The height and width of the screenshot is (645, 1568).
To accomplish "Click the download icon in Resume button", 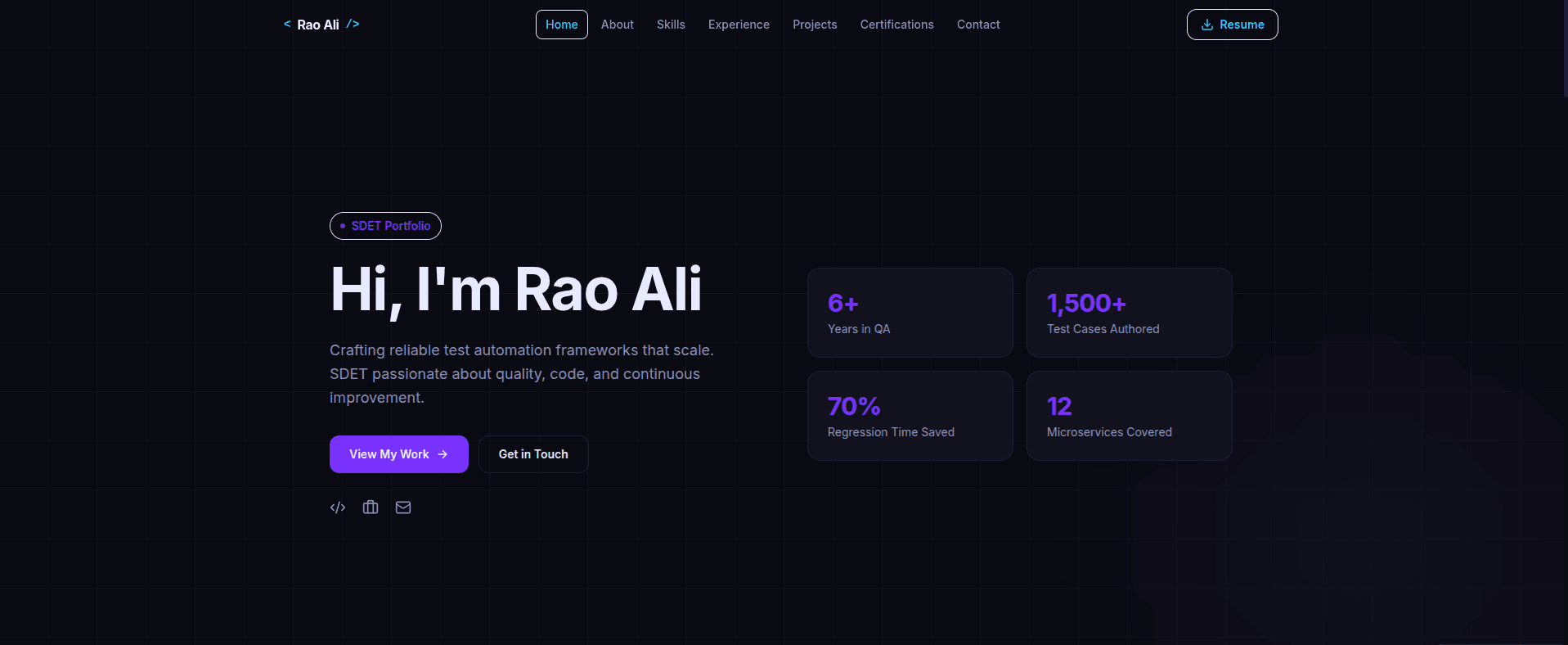I will (1207, 25).
